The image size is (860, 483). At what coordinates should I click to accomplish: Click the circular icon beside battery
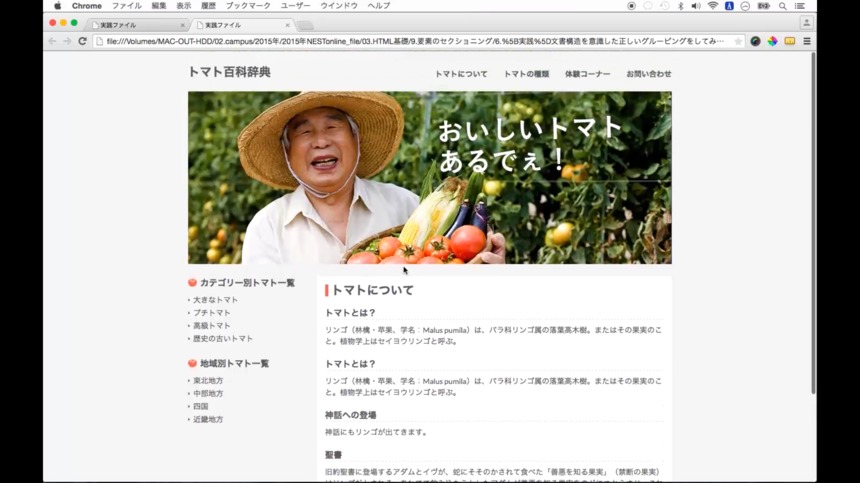tap(745, 6)
